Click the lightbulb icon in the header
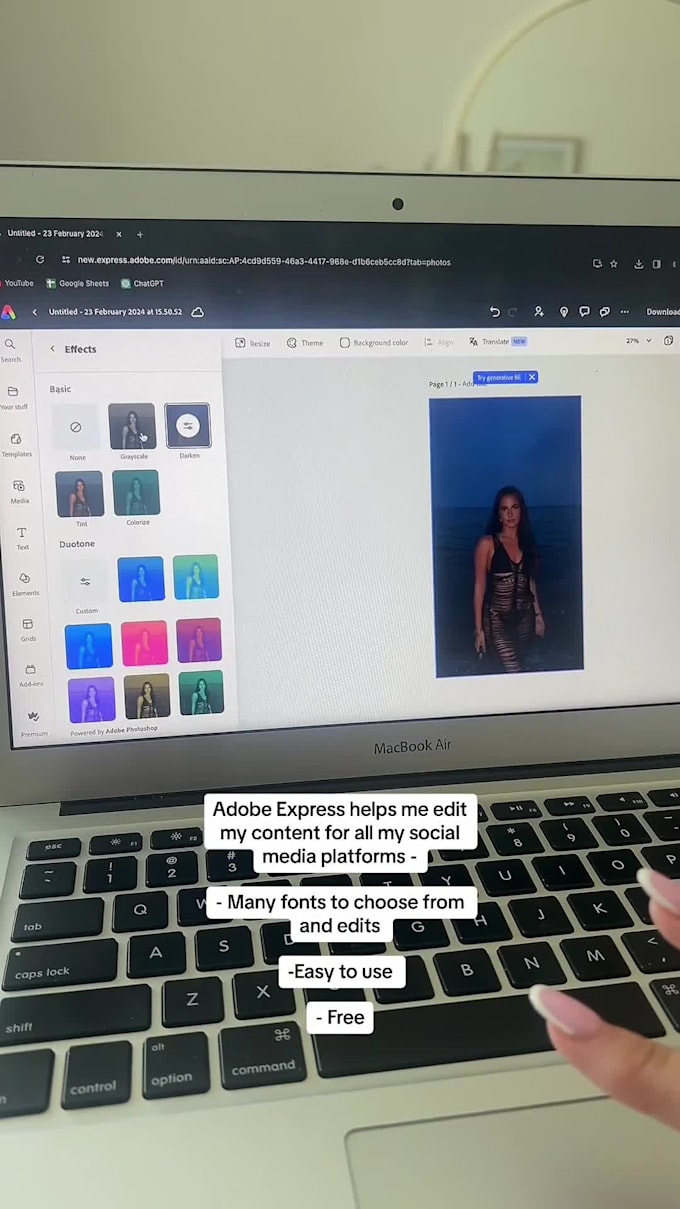Viewport: 680px width, 1209px height. point(563,312)
